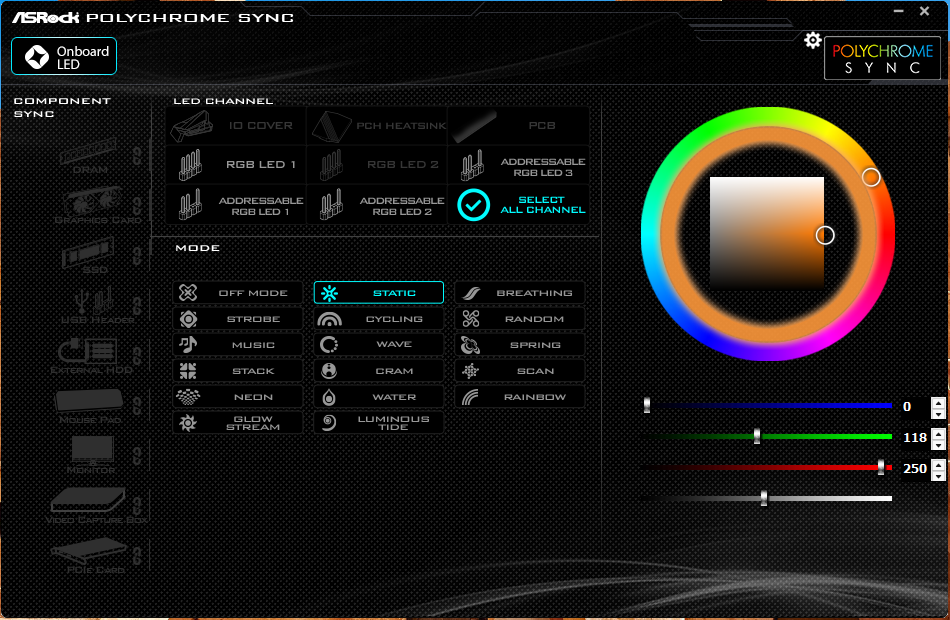Click the white brightness slider
Viewport: 950px width, 620px height.
point(768,498)
